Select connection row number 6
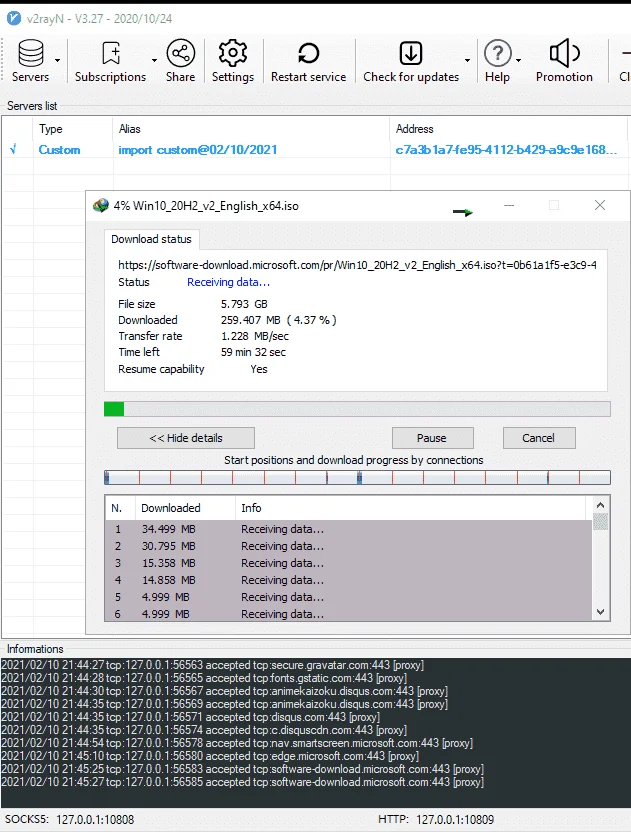The height and width of the screenshot is (832, 631). pyautogui.click(x=349, y=613)
